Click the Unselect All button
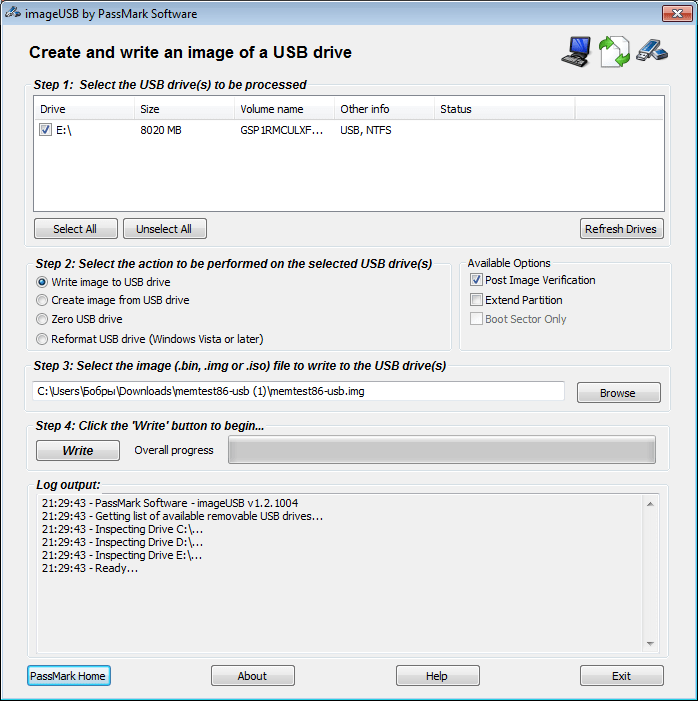The width and height of the screenshot is (698, 701). tap(165, 229)
